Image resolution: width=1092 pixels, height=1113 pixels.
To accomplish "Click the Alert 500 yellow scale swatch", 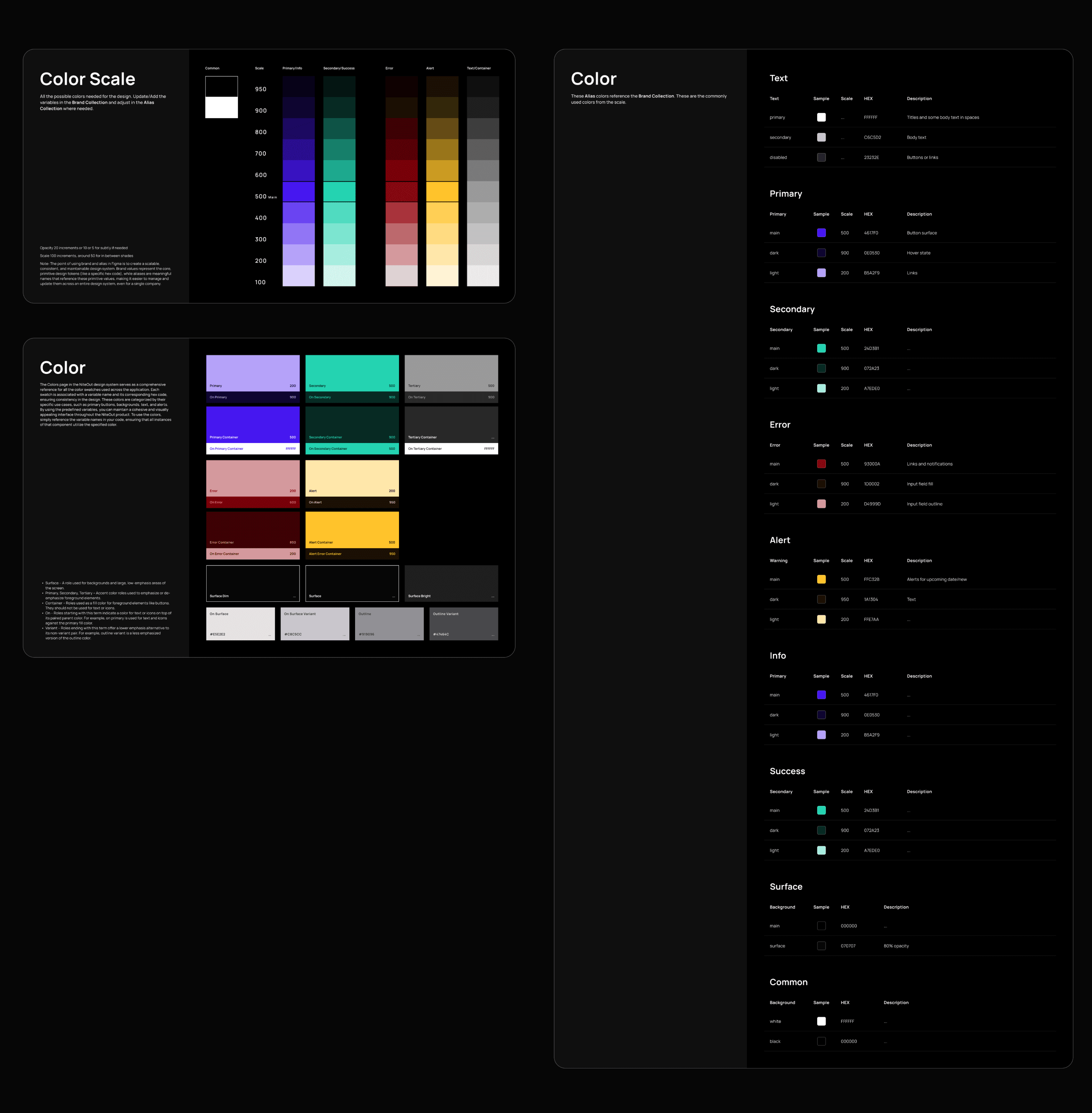I will click(442, 192).
